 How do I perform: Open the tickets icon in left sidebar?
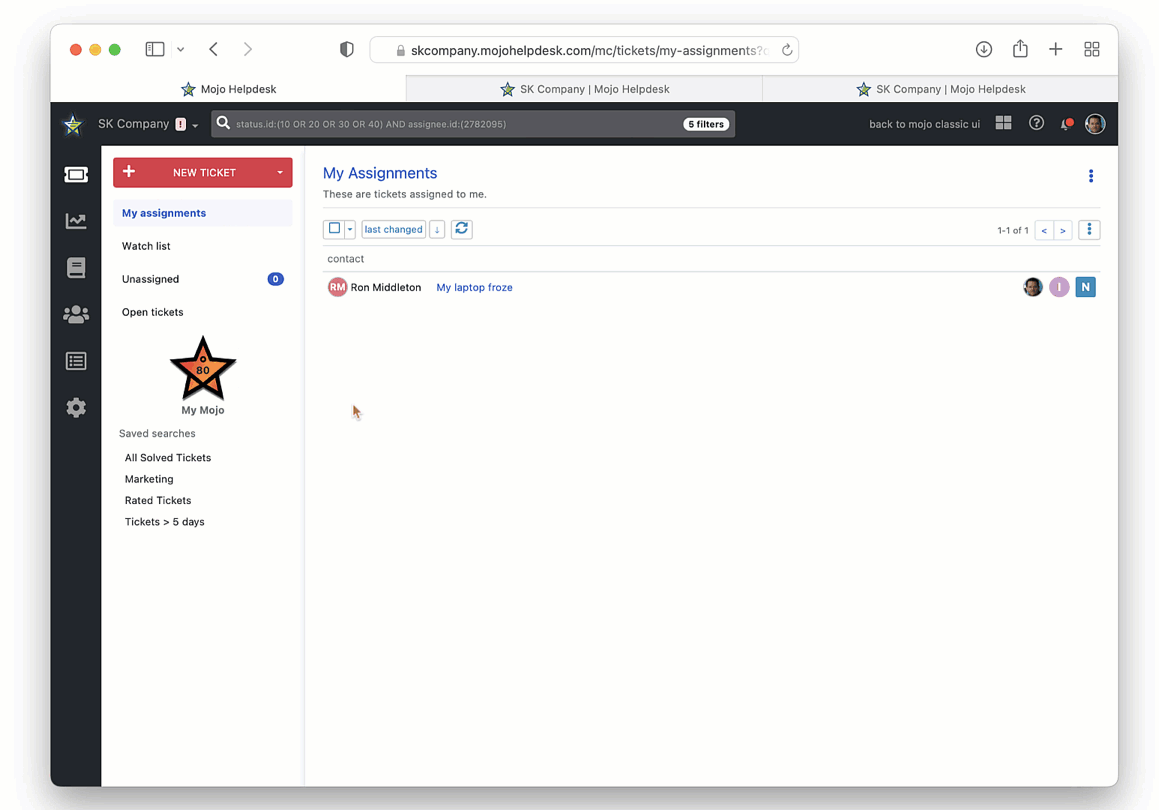point(76,175)
